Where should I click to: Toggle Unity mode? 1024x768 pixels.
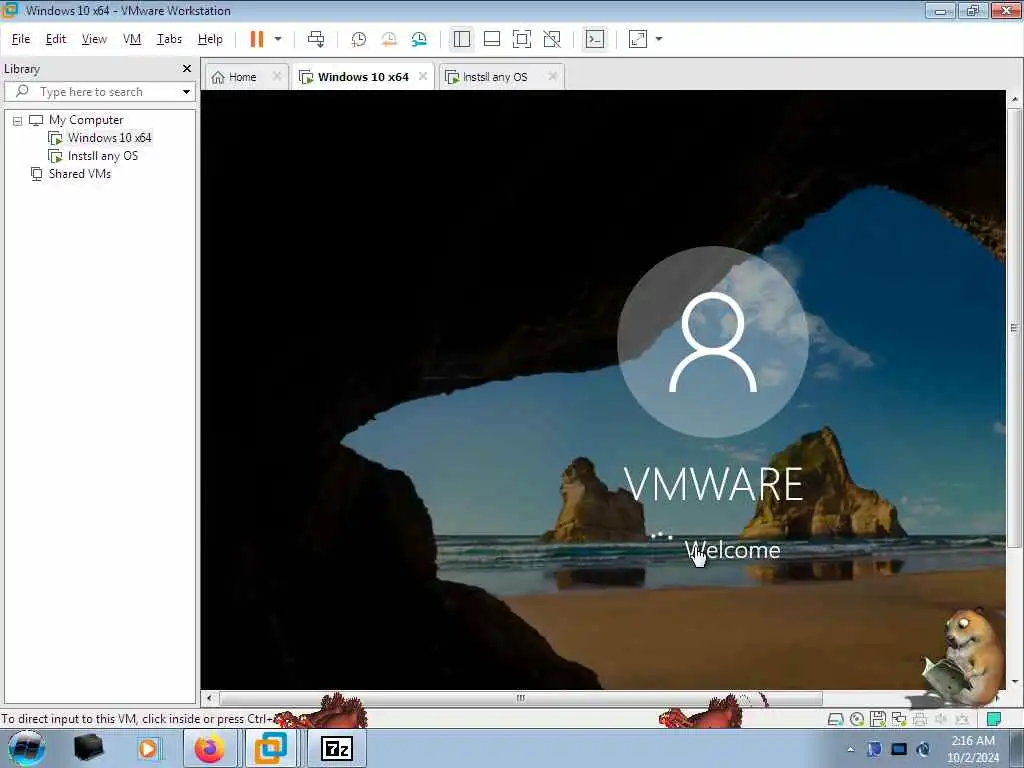tap(552, 39)
